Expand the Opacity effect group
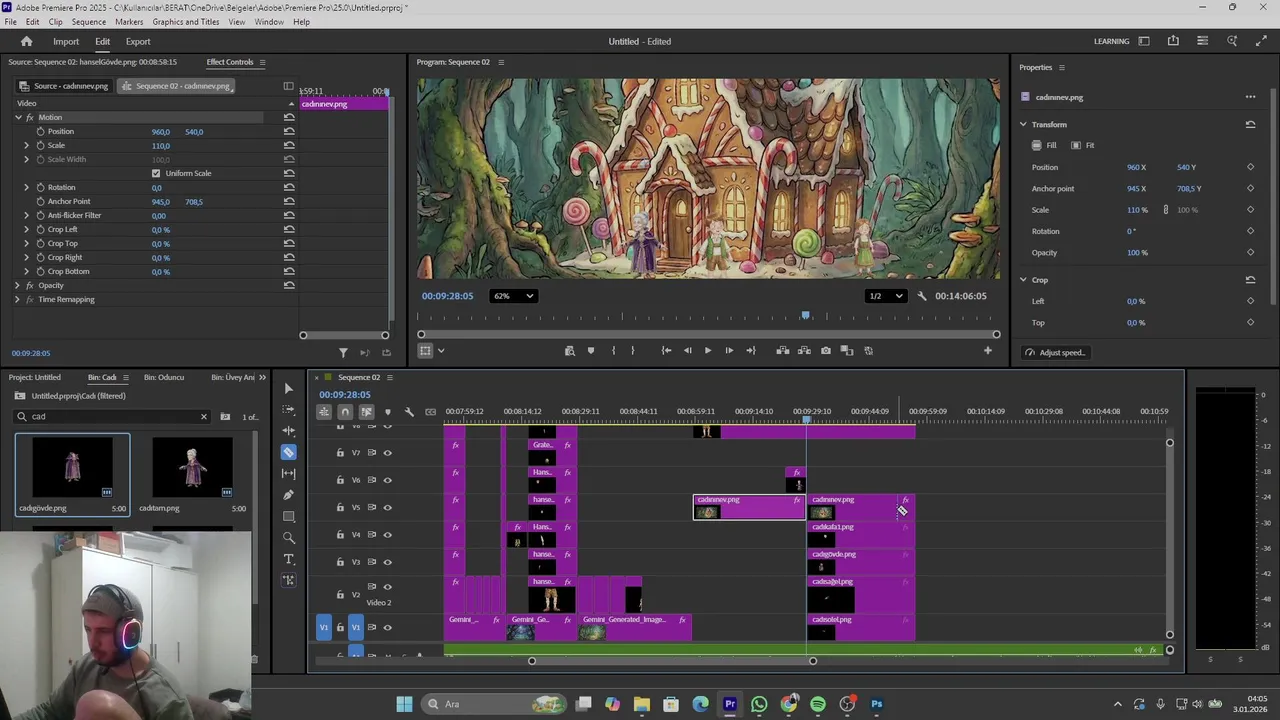 pyautogui.click(x=18, y=285)
